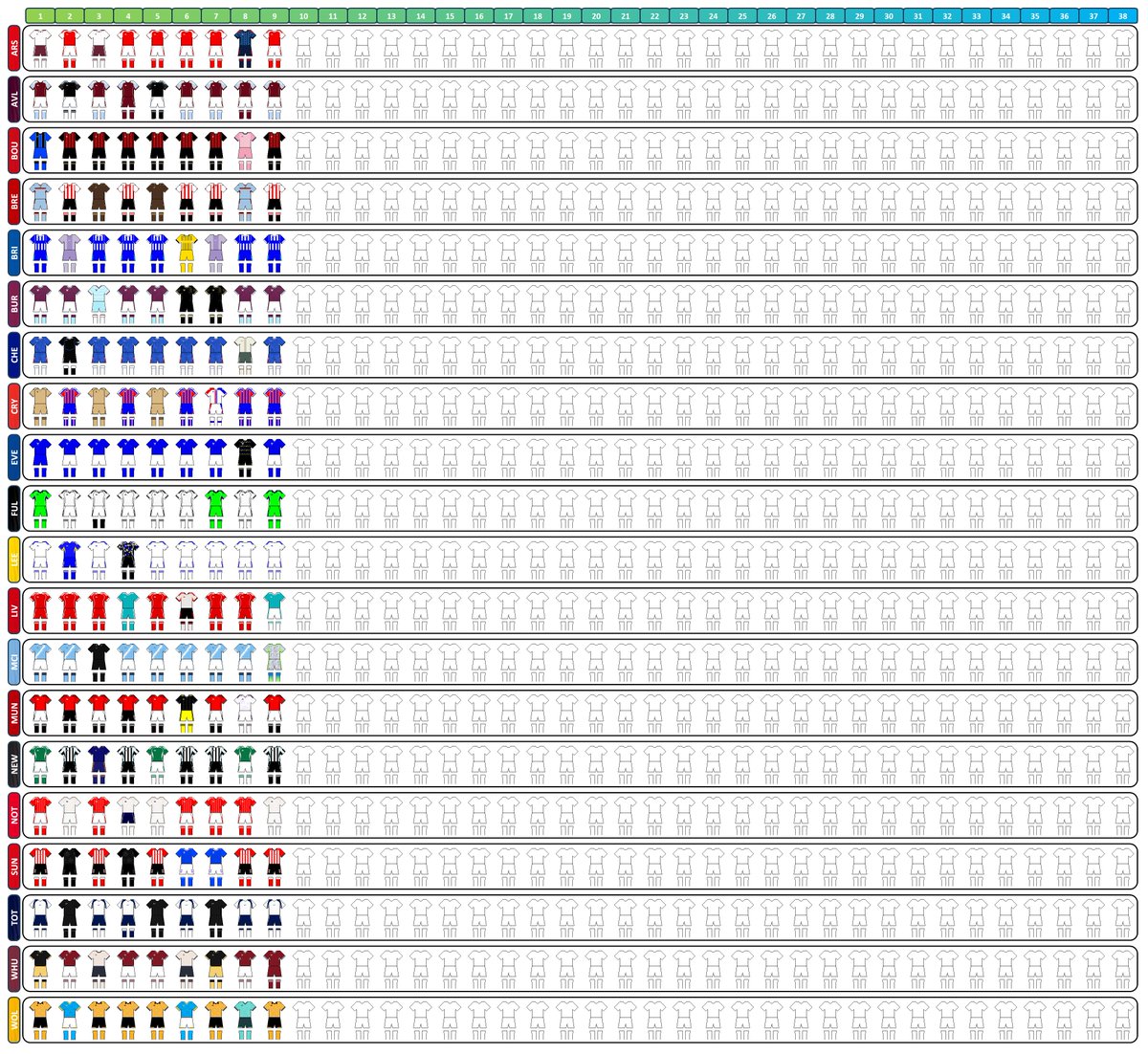The height and width of the screenshot is (1054, 1148).
Task: Go to the matchweek 38 column header
Action: 1122,16
